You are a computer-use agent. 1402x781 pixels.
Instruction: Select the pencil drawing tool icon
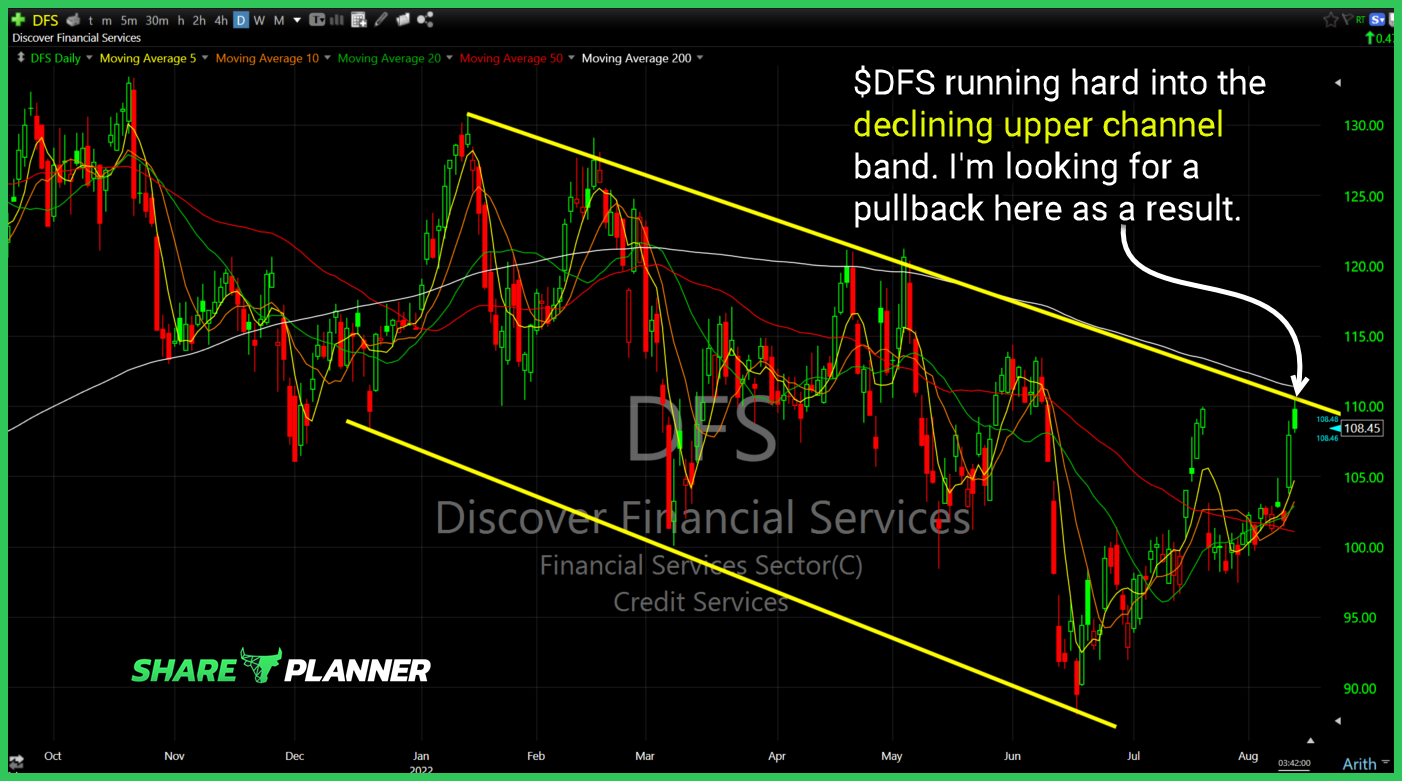click(381, 20)
